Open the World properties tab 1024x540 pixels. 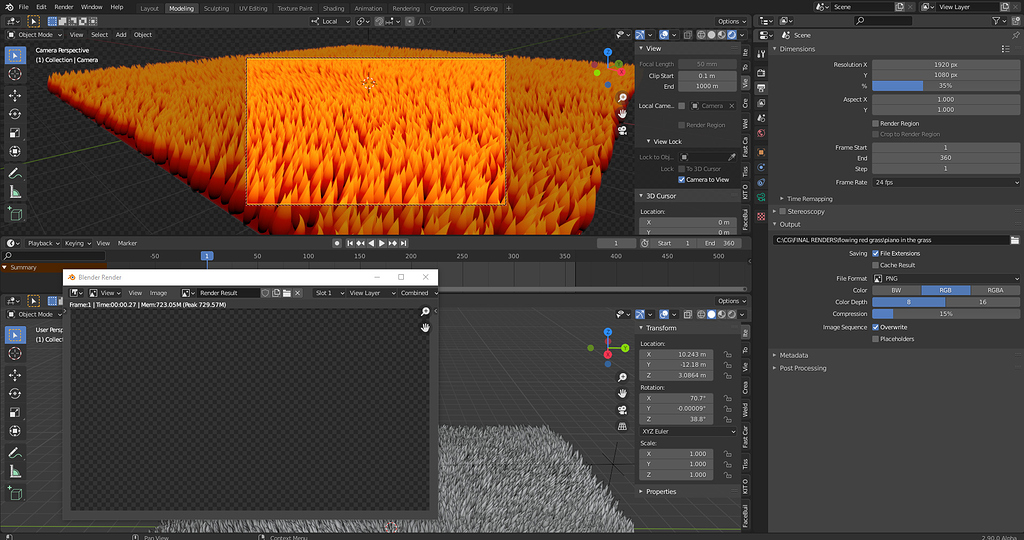(761, 133)
